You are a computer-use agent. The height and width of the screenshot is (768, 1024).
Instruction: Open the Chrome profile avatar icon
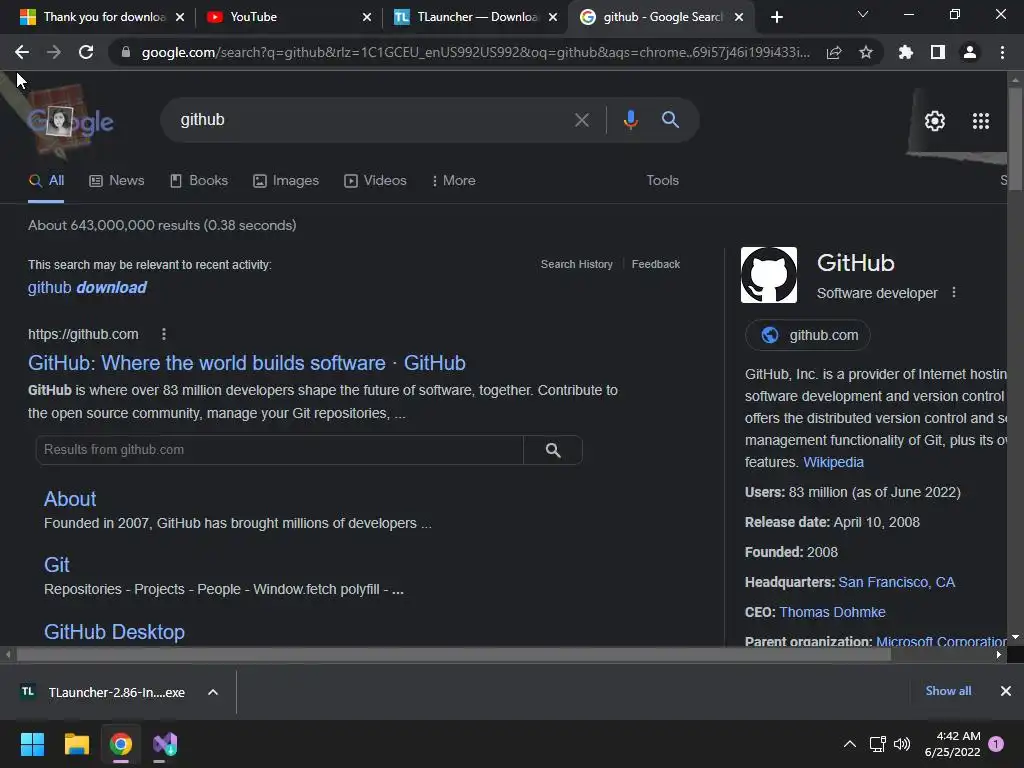970,52
